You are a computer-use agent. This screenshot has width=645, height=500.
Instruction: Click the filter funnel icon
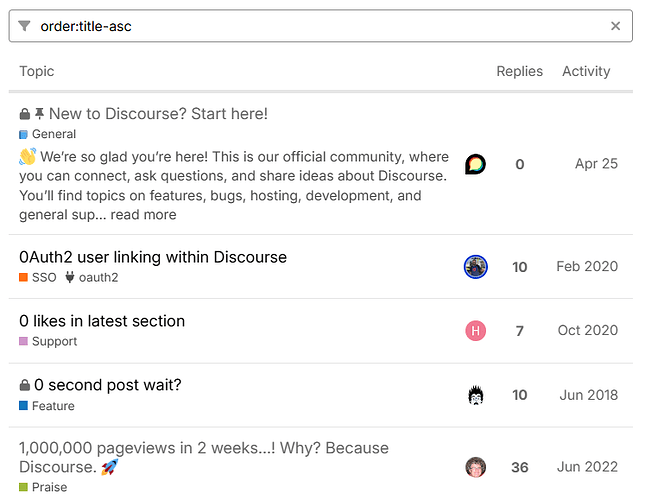(24, 26)
